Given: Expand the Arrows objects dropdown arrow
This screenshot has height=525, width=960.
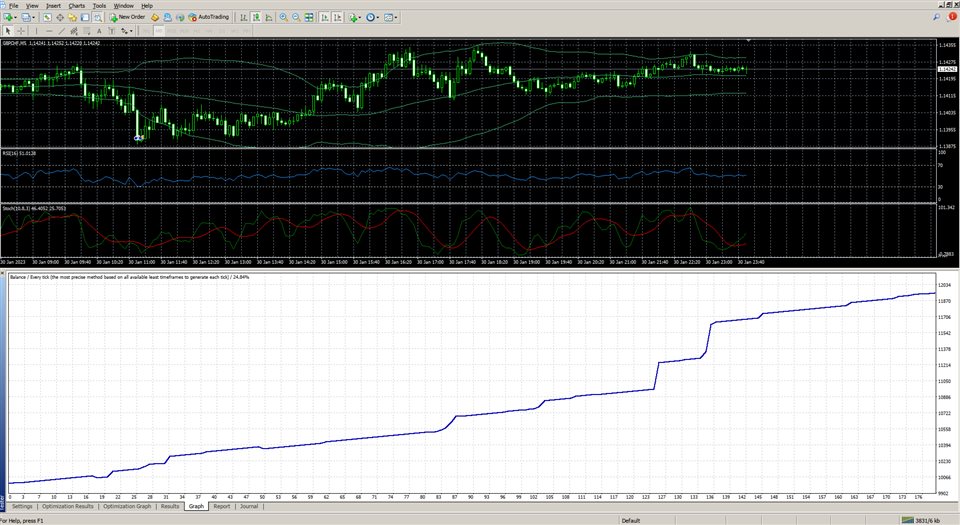Looking at the screenshot, I should (x=131, y=31).
